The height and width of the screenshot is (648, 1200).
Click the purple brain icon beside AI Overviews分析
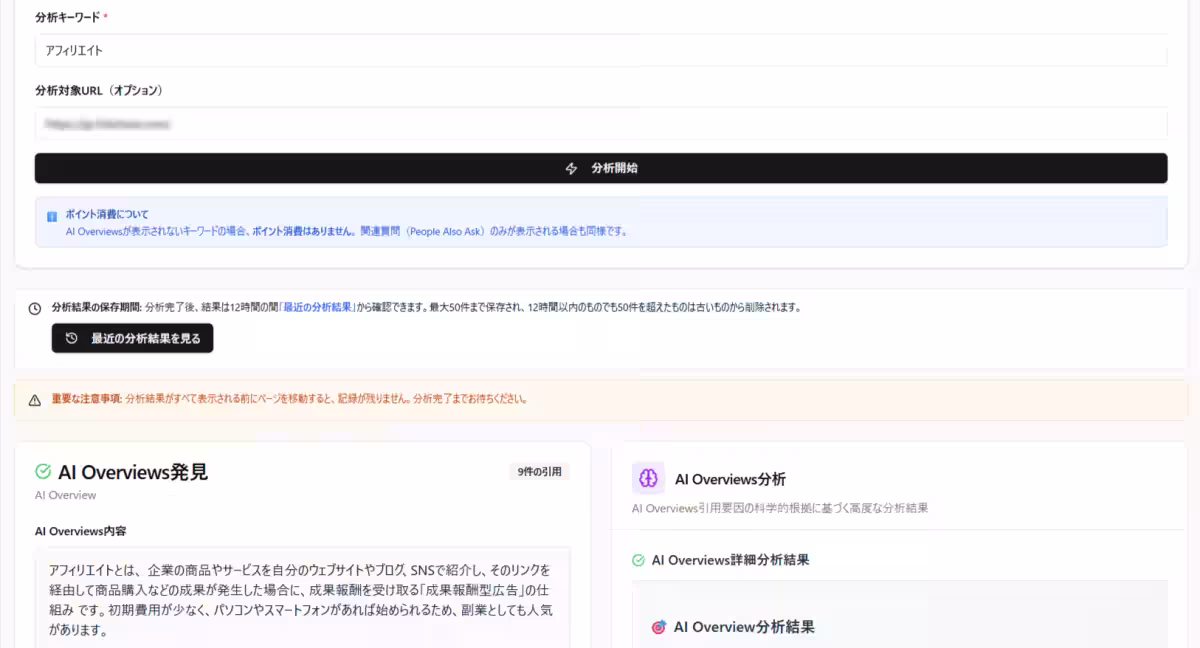647,479
